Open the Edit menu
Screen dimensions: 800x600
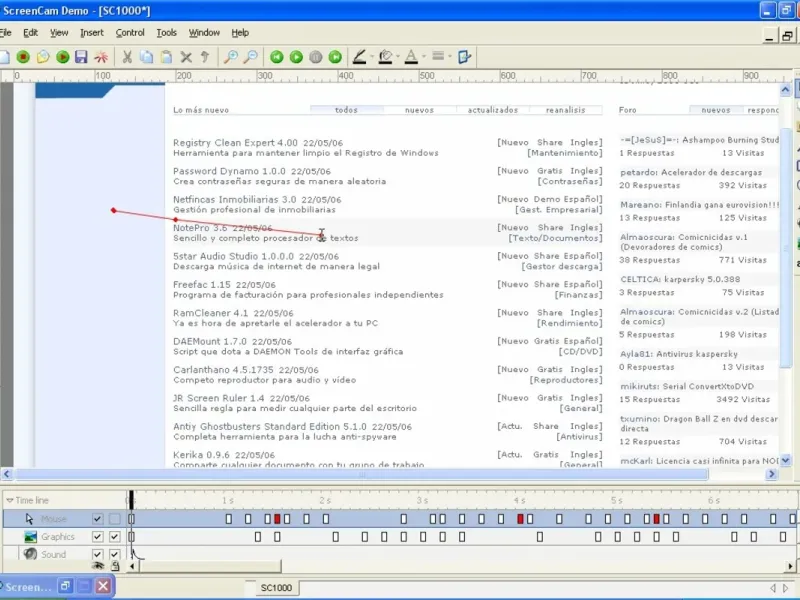coord(31,33)
